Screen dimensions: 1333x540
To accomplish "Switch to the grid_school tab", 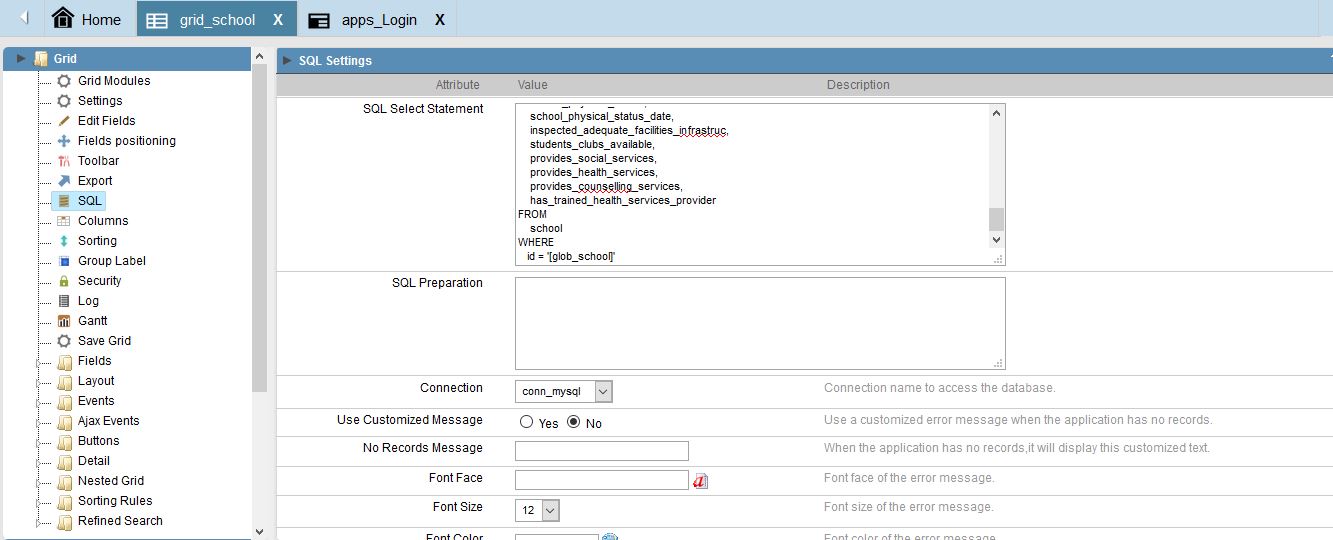I will (x=217, y=20).
